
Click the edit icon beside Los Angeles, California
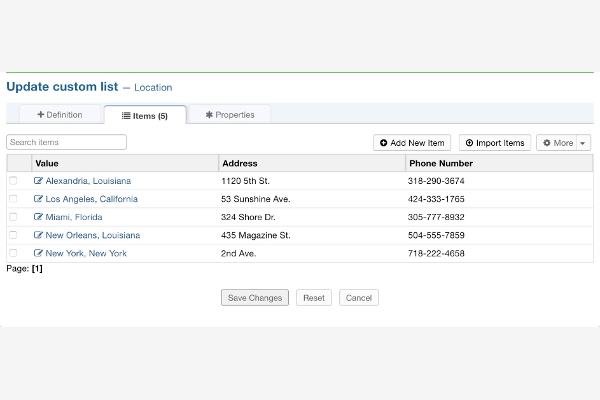point(39,199)
